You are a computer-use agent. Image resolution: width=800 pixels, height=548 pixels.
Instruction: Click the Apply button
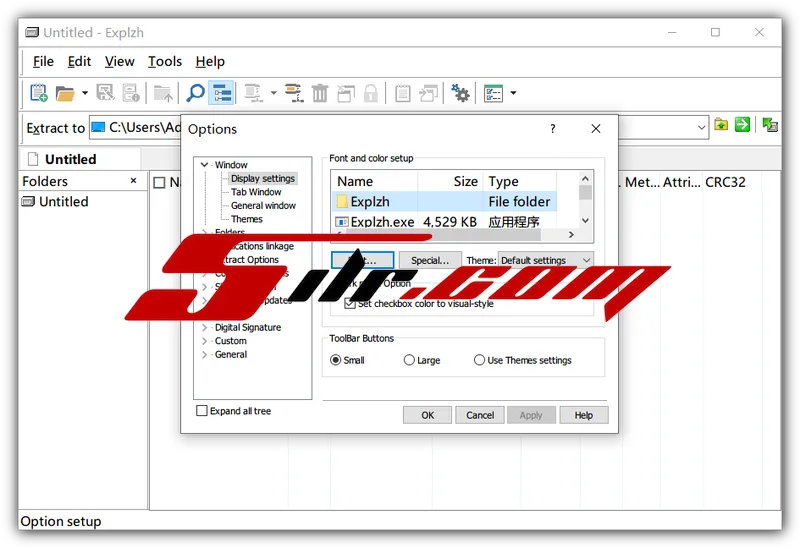coord(531,415)
